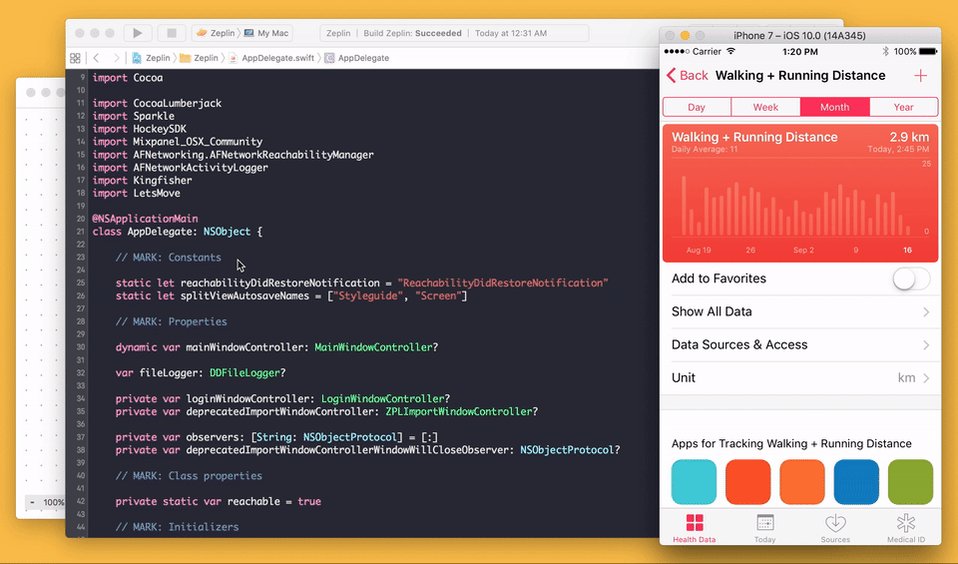Select the Month chart segment
This screenshot has width=958, height=564.
coord(835,107)
